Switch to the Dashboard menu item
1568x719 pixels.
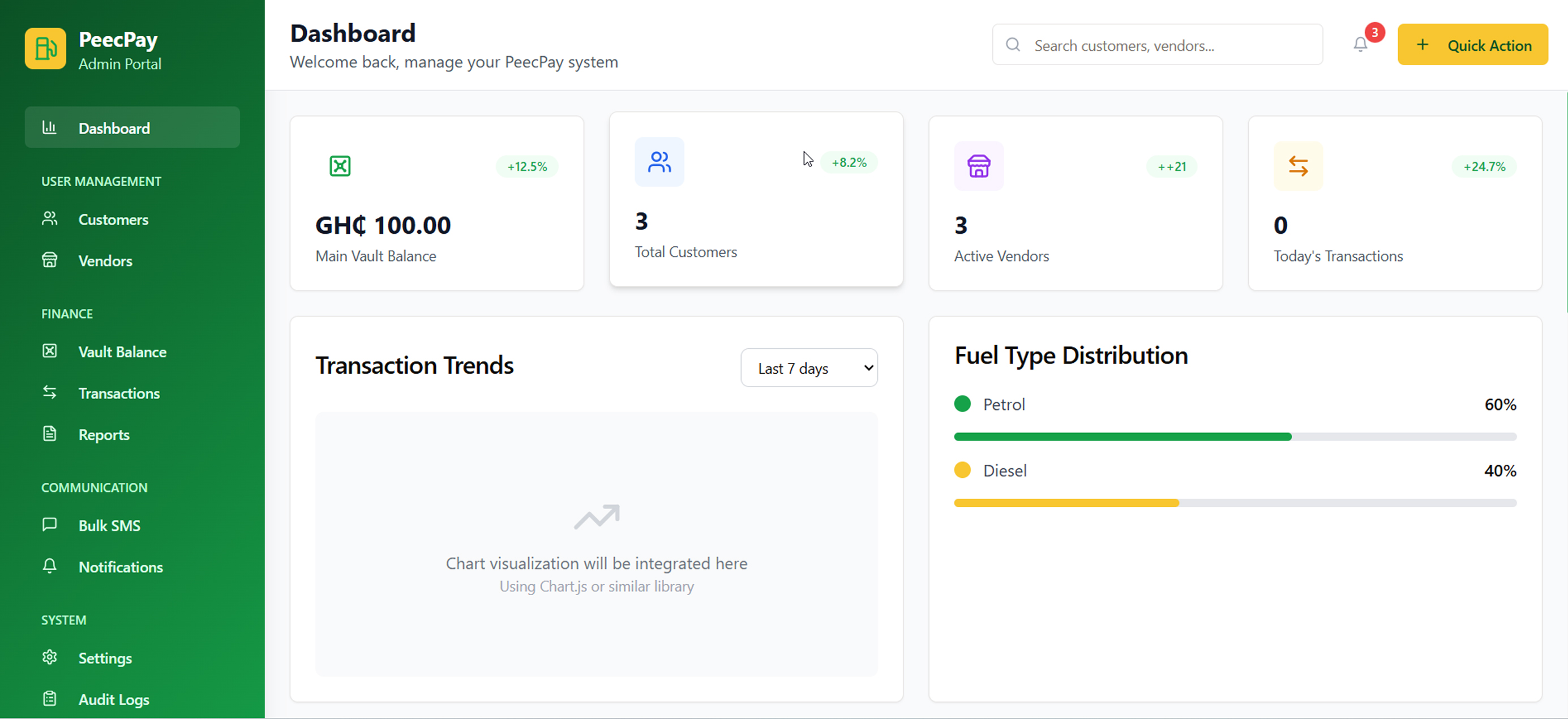114,127
